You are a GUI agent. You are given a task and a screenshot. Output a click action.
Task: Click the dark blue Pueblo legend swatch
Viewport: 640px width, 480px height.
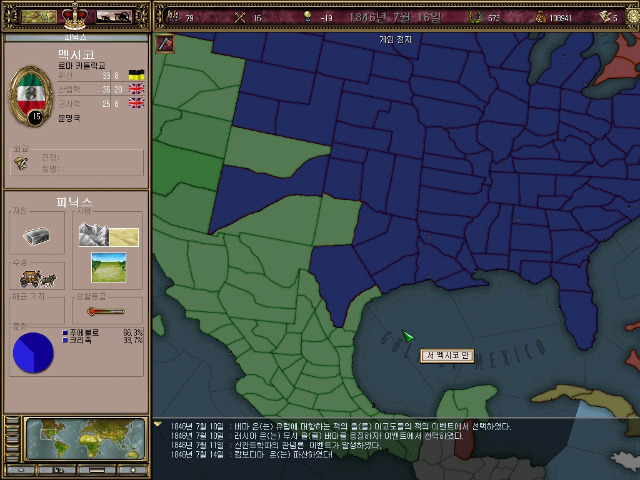[65, 333]
